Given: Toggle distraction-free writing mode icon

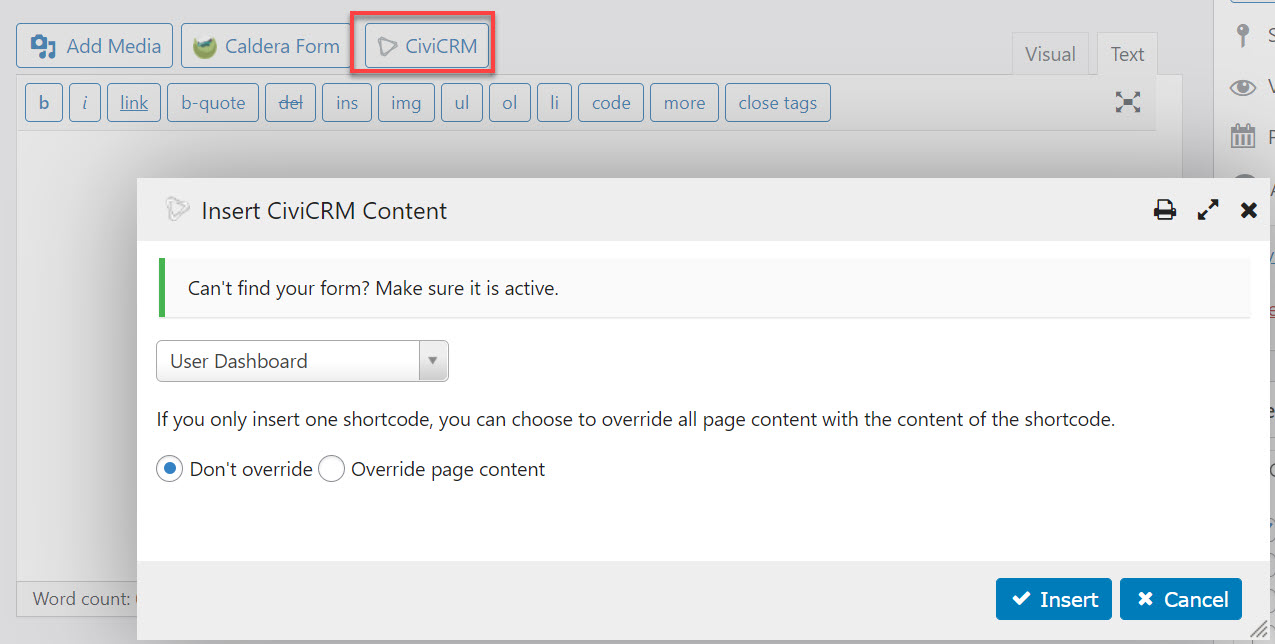Looking at the screenshot, I should pos(1128,102).
